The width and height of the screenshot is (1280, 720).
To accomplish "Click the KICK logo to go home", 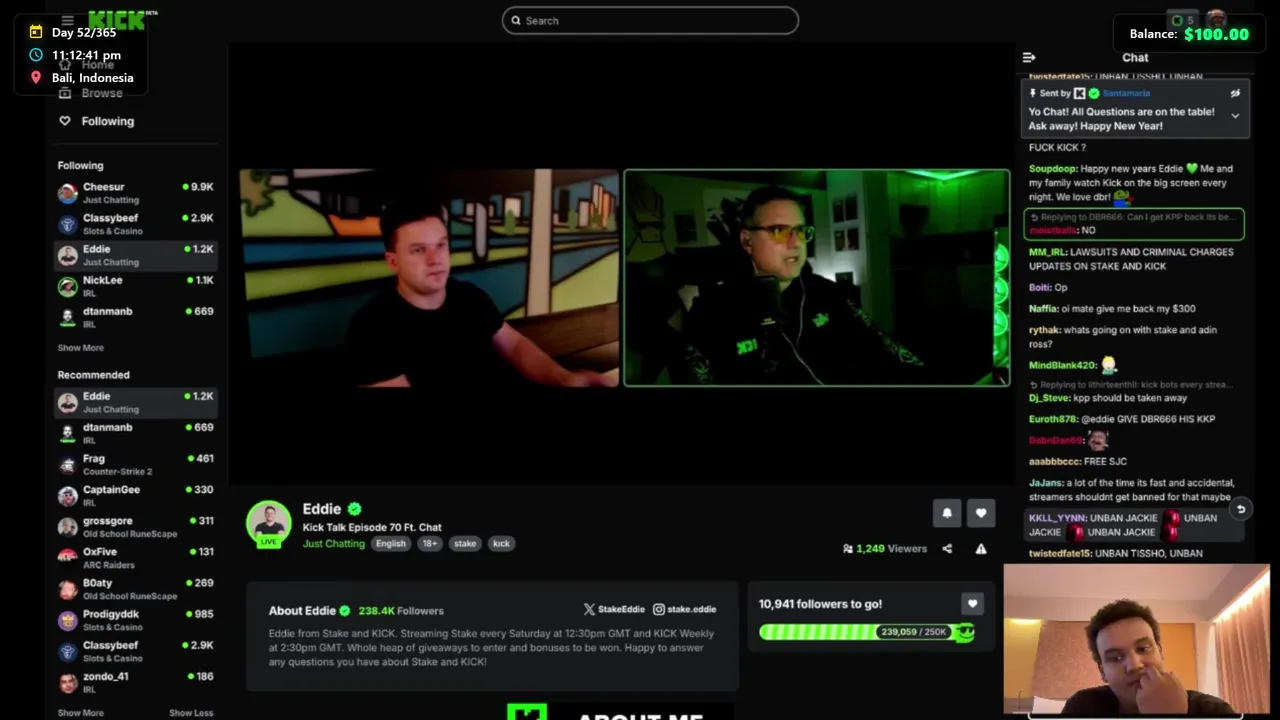I will 116,20.
